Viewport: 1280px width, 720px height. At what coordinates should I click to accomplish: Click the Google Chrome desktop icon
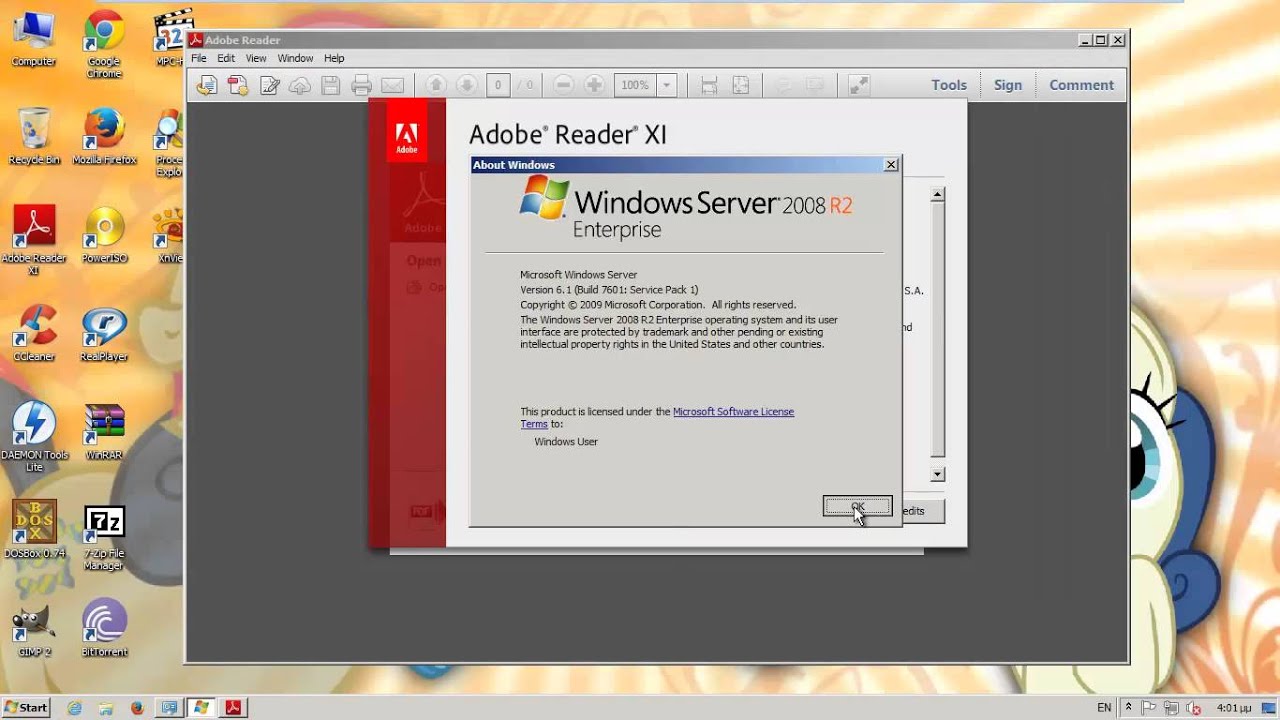click(104, 46)
